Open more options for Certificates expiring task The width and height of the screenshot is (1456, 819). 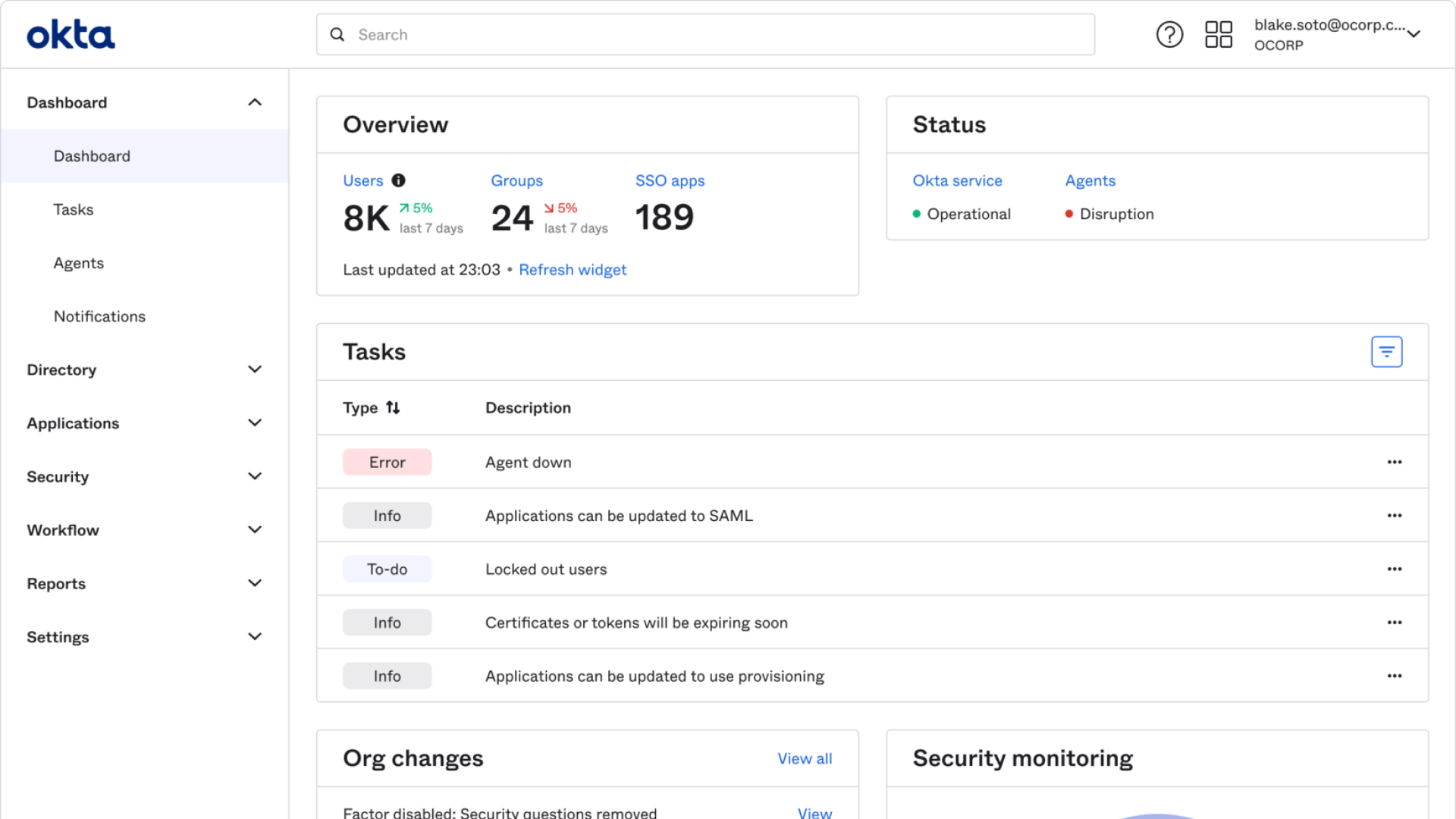[1395, 623]
